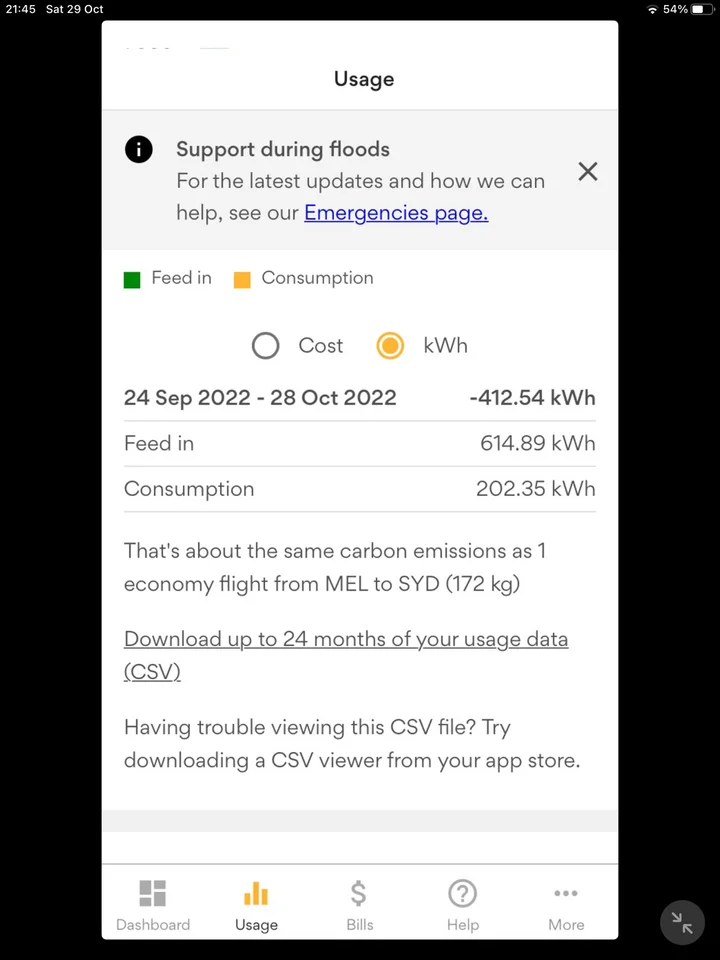Open the Emergencies page link
The width and height of the screenshot is (720, 960).
(396, 213)
